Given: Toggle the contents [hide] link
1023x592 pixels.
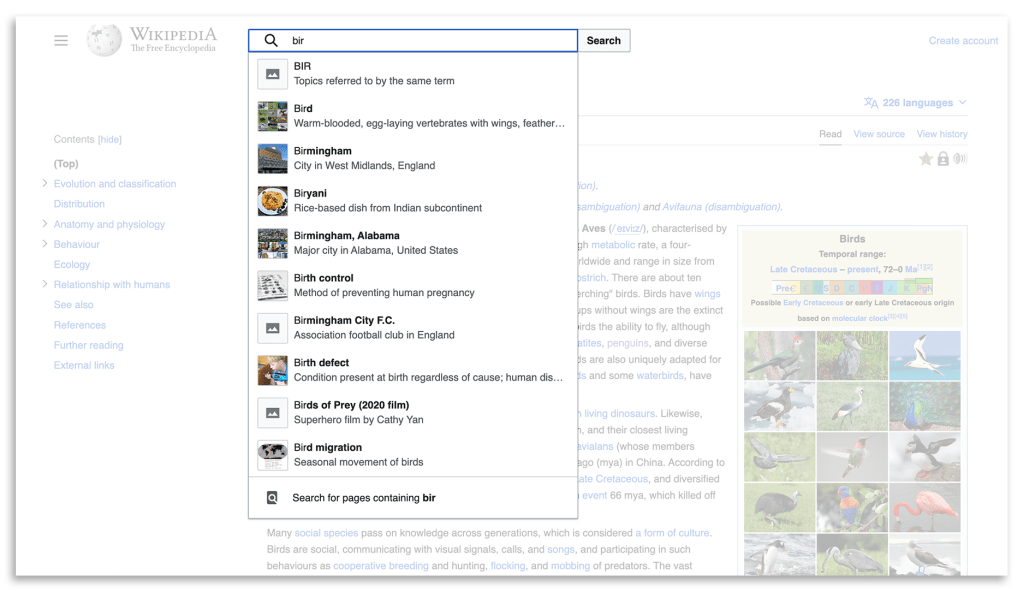Looking at the screenshot, I should coord(109,140).
